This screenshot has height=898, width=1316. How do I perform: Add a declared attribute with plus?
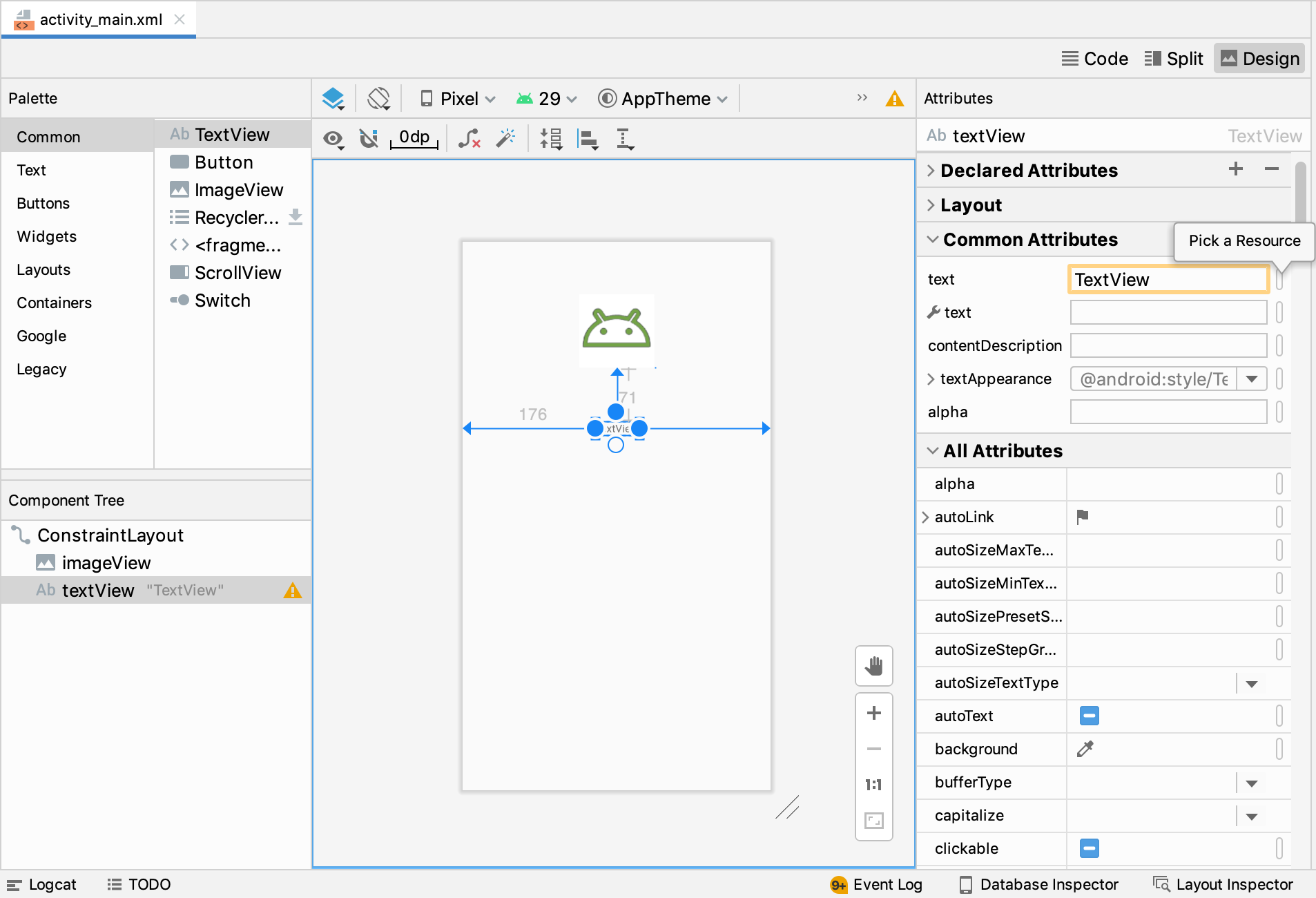pos(1236,169)
